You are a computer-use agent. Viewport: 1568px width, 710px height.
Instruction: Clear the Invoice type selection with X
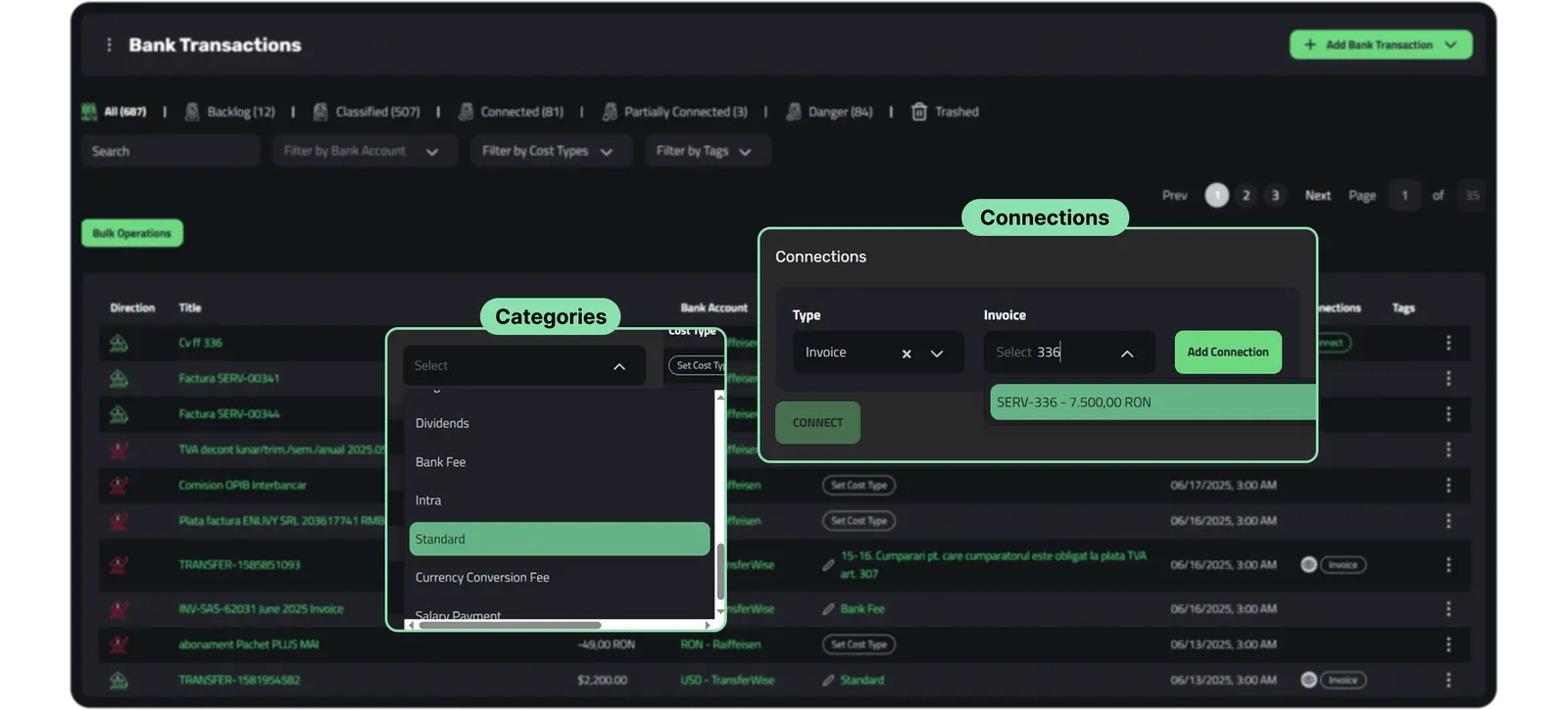(906, 354)
